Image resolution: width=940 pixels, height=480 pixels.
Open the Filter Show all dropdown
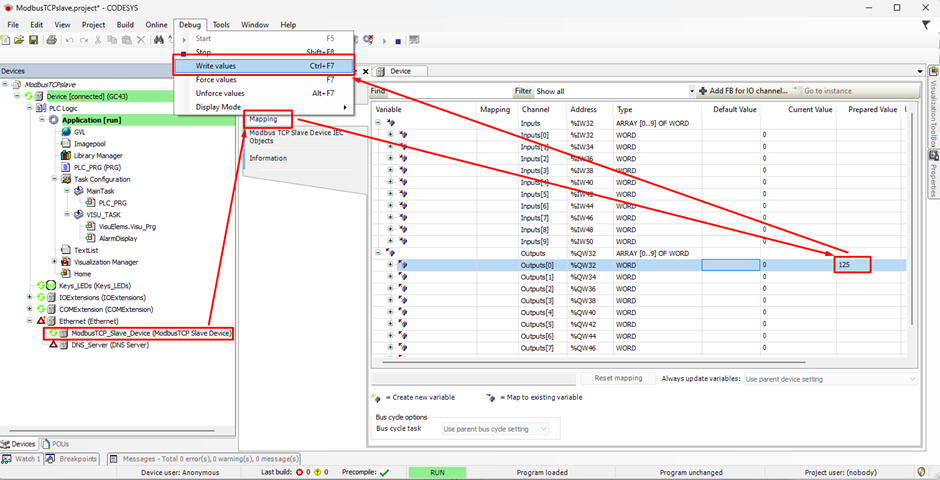pyautogui.click(x=692, y=91)
